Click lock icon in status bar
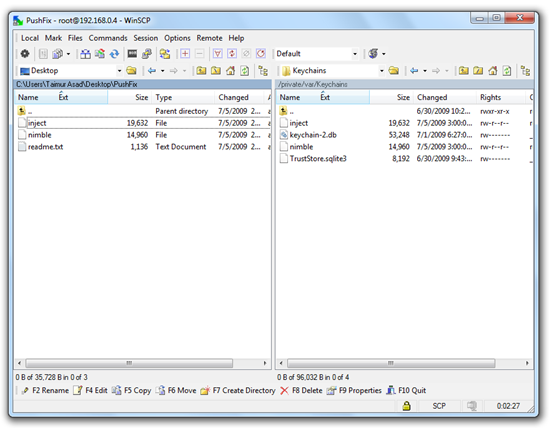Screen dimensions: 549x428 (406, 406)
